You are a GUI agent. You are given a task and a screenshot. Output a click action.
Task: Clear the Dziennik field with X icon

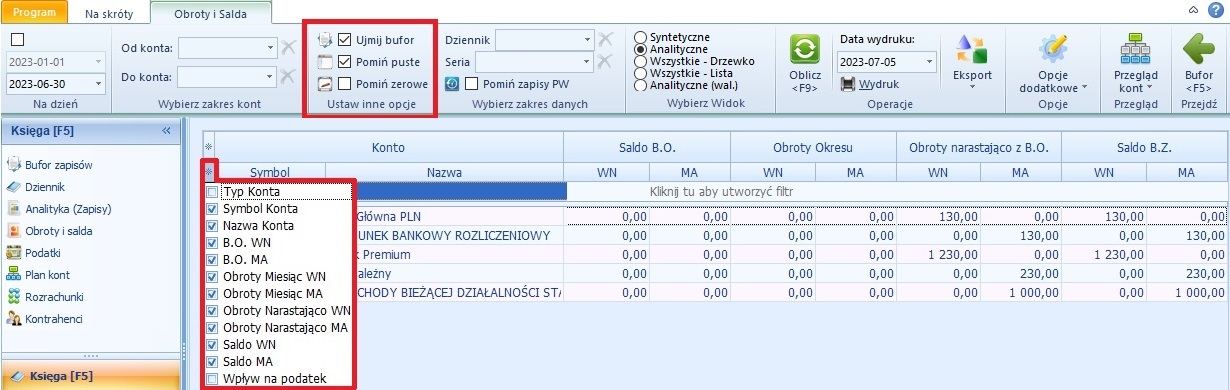click(605, 39)
